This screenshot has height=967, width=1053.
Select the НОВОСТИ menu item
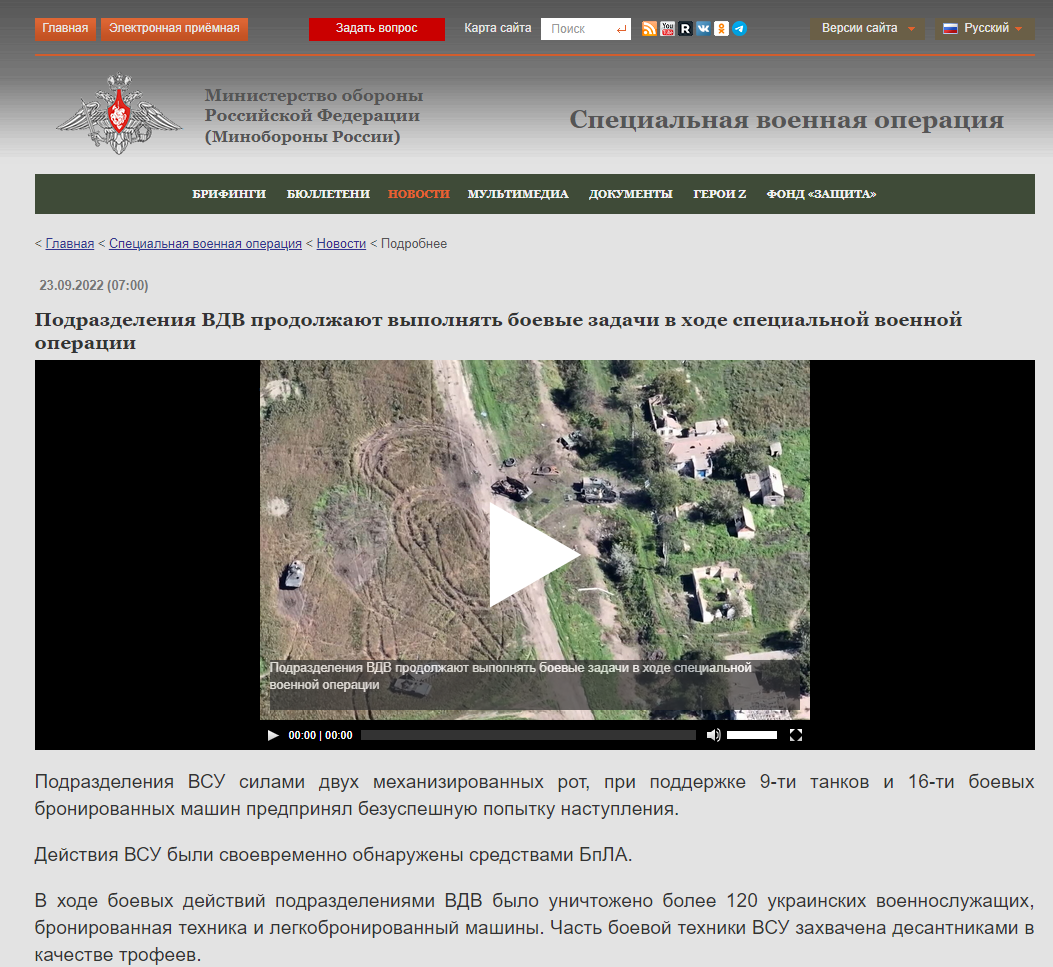pyautogui.click(x=418, y=194)
